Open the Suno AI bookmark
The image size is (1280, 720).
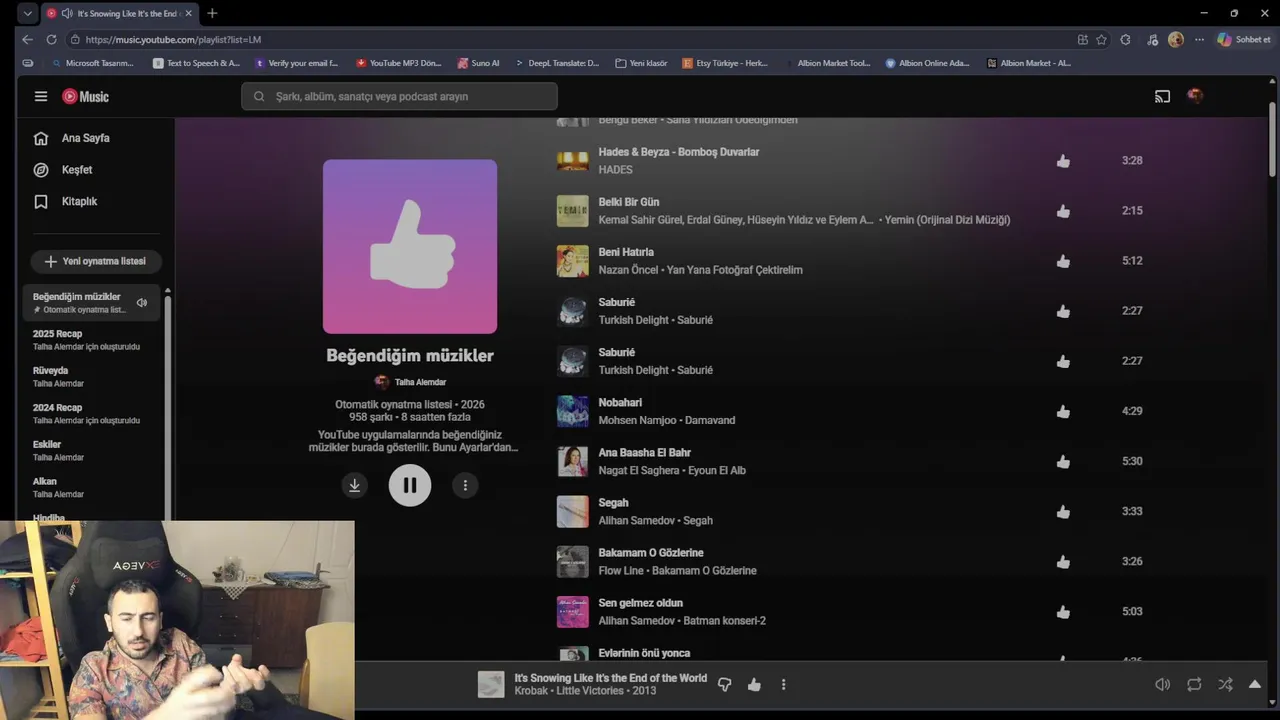pos(478,63)
